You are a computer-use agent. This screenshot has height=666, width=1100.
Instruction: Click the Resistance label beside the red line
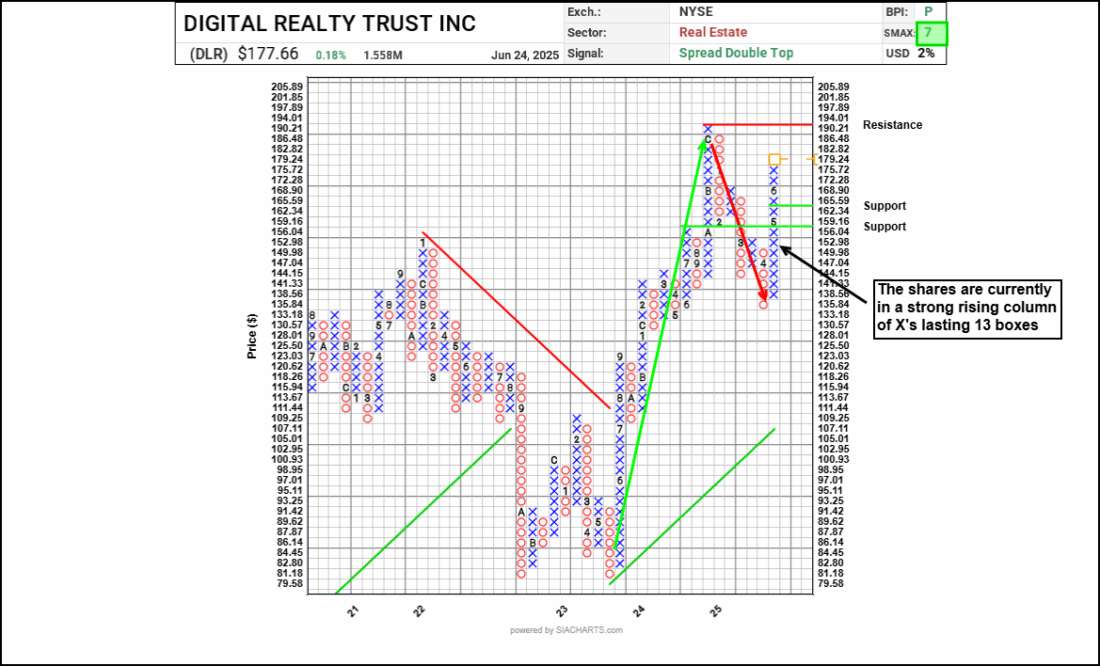[892, 125]
